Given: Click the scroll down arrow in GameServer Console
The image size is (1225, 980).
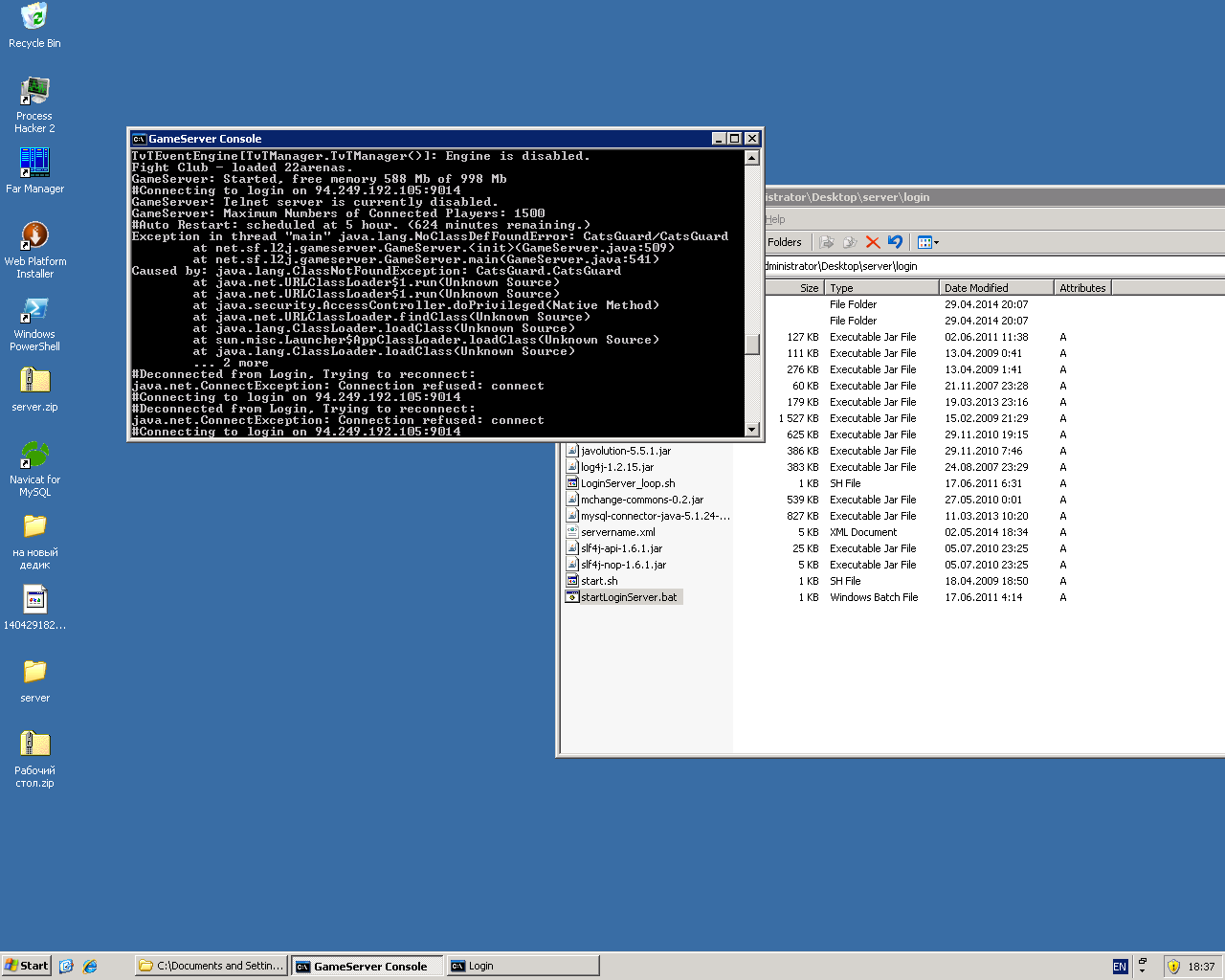Looking at the screenshot, I should click(752, 430).
